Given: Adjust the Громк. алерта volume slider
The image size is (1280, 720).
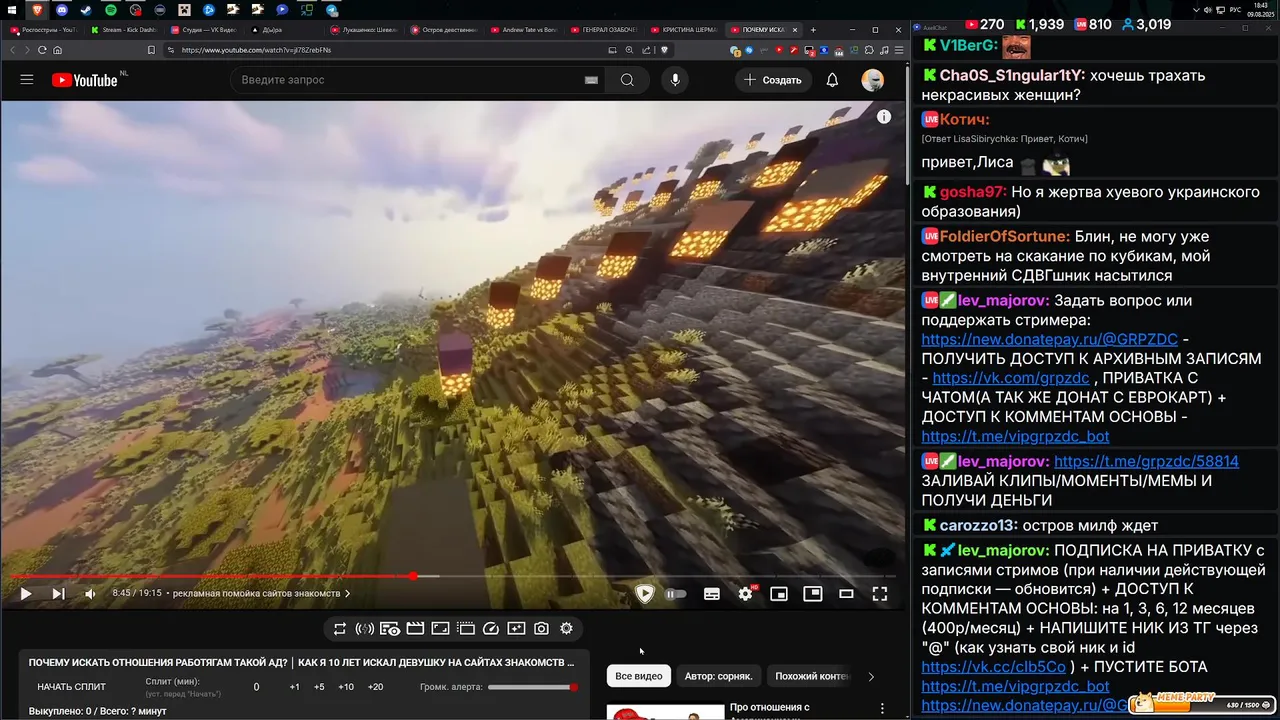Looking at the screenshot, I should [x=533, y=687].
